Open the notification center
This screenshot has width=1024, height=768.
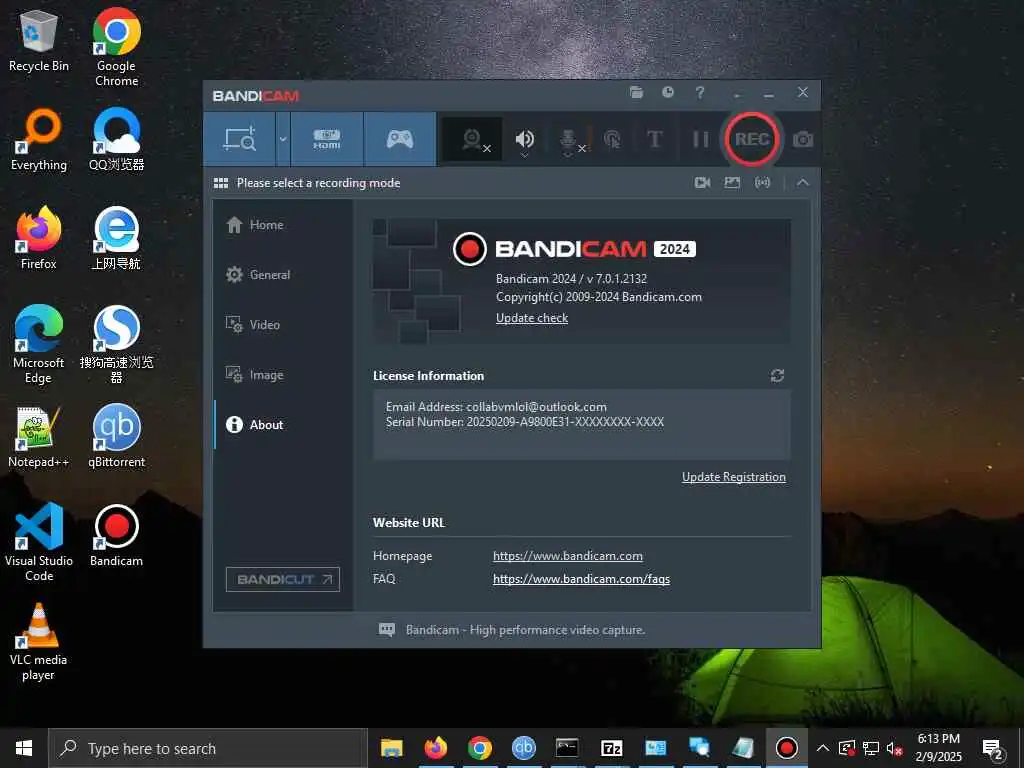(x=993, y=748)
